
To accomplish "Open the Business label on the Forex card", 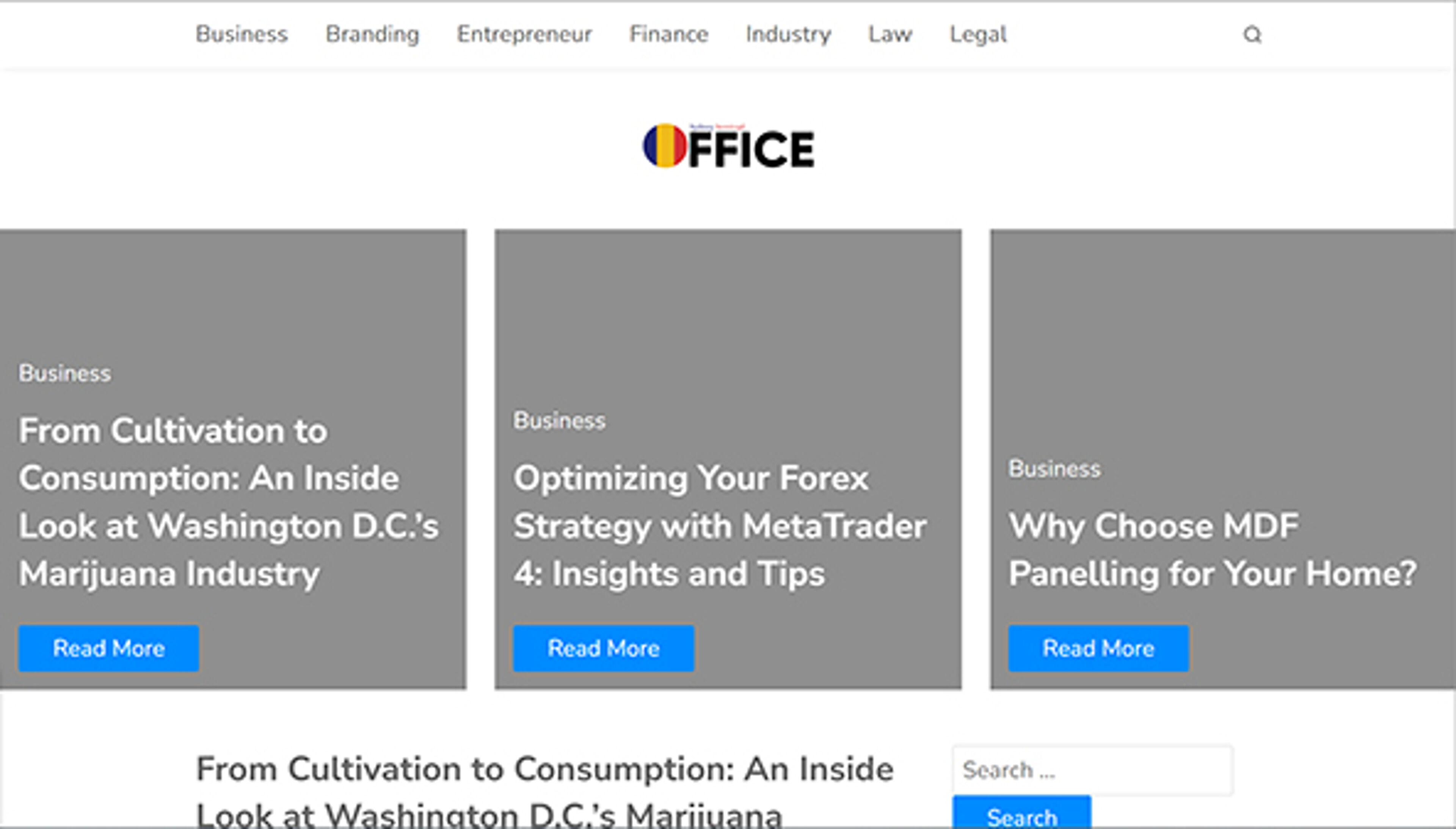I will (560, 420).
